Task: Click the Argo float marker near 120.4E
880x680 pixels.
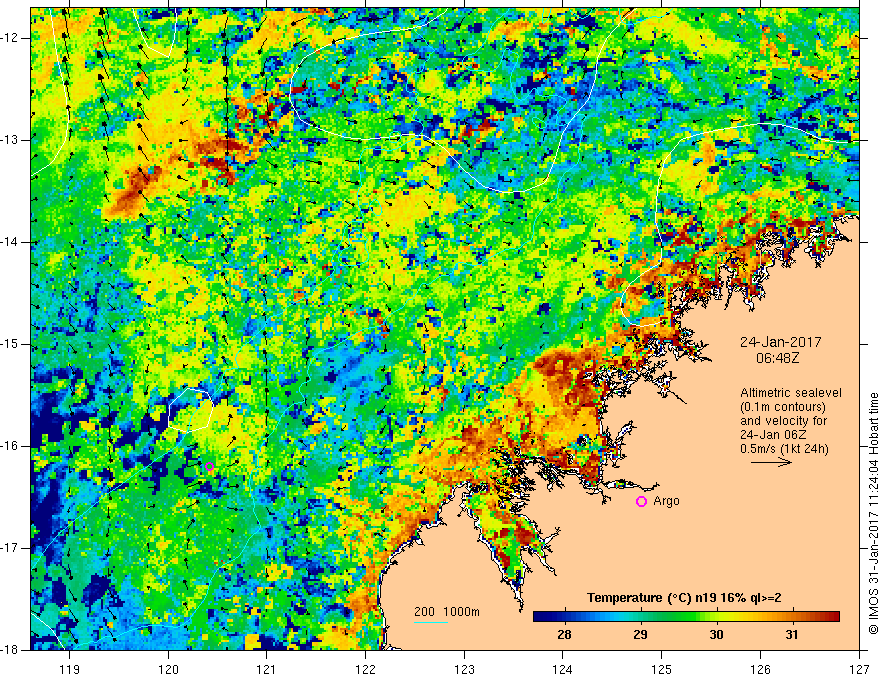Action: [209, 466]
